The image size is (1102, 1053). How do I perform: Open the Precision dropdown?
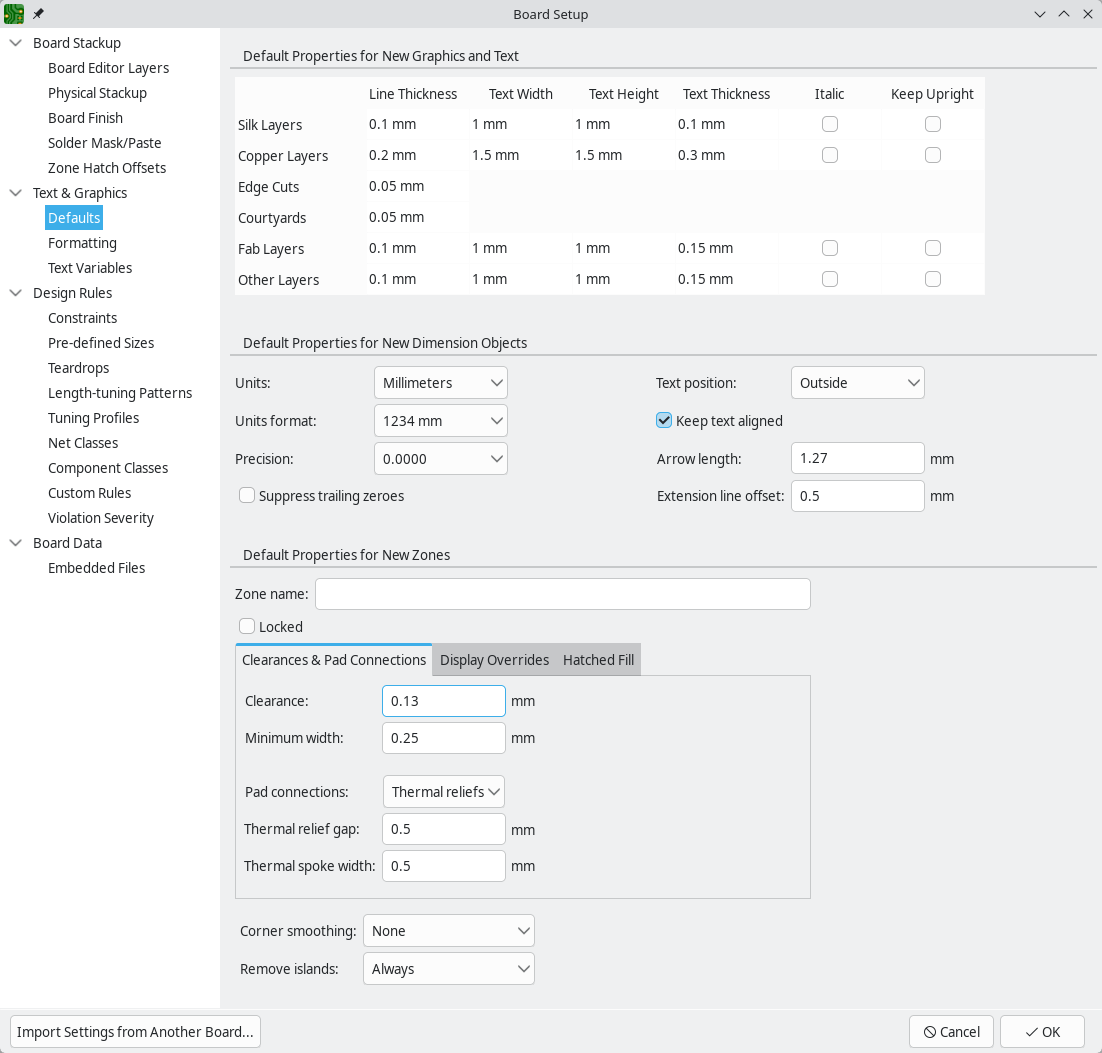(440, 458)
